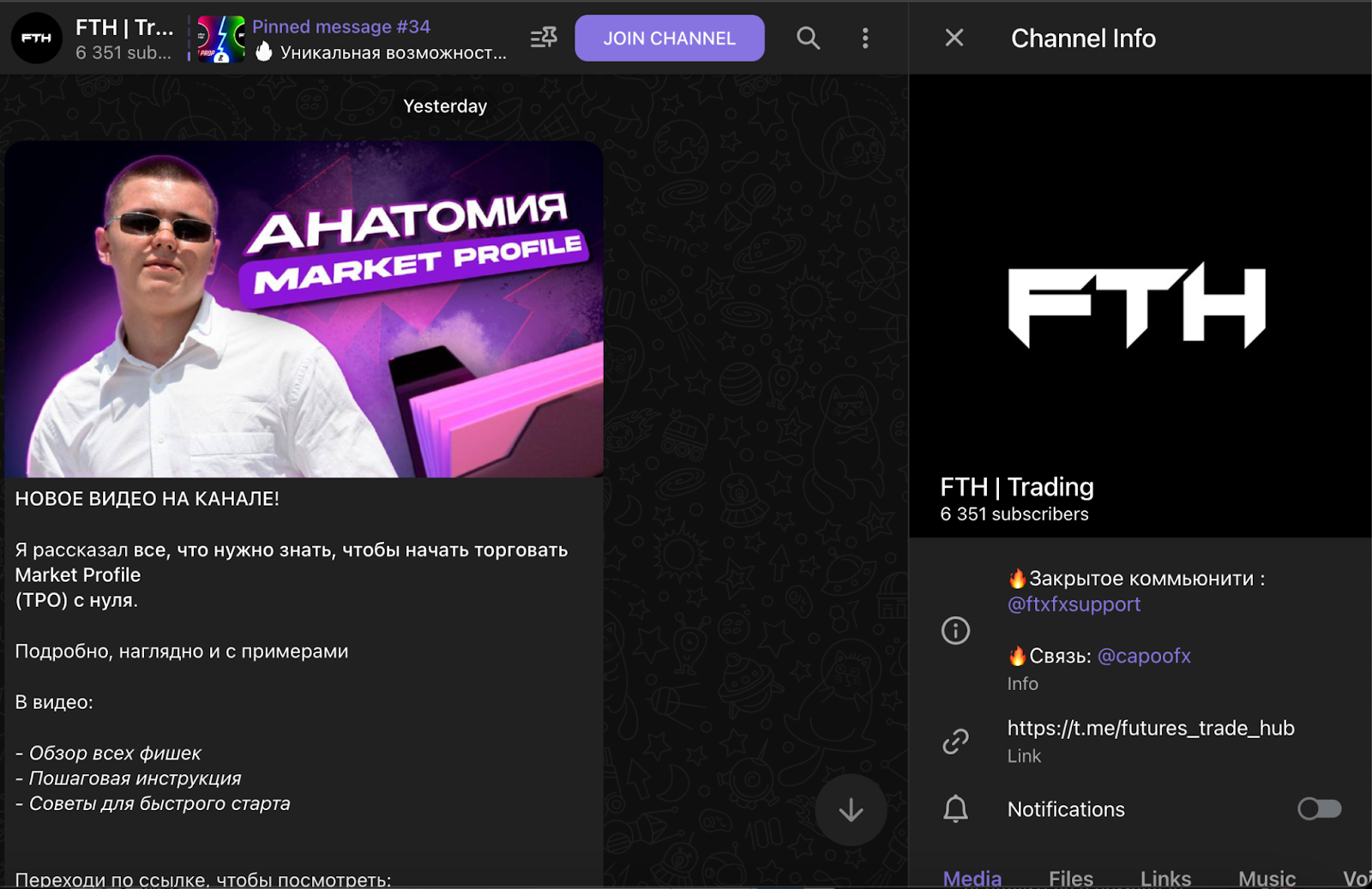Switch to the Media tab
This screenshot has height=889, width=1372.
(x=972, y=878)
